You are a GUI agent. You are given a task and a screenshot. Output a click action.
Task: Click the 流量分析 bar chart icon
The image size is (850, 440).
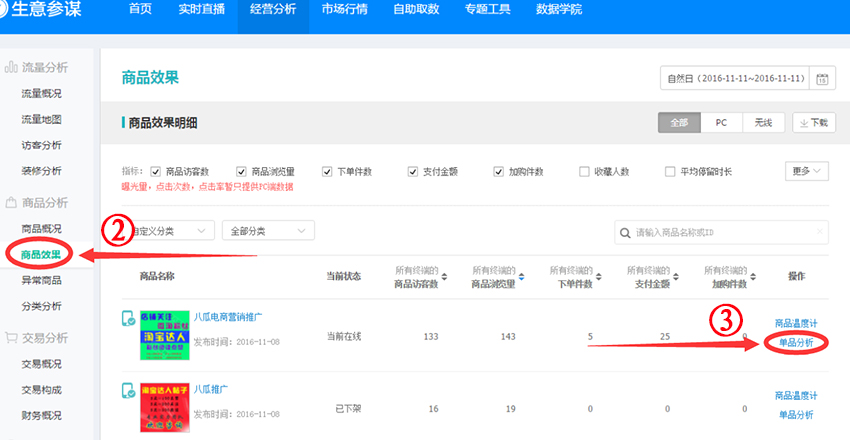click(11, 67)
